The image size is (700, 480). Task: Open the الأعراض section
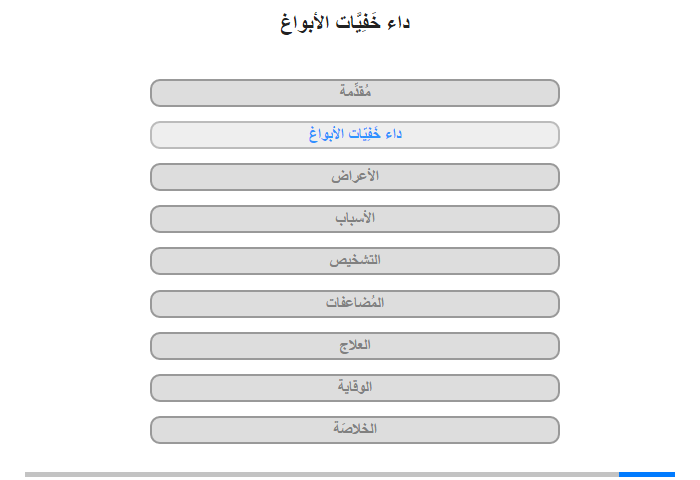[x=354, y=177]
